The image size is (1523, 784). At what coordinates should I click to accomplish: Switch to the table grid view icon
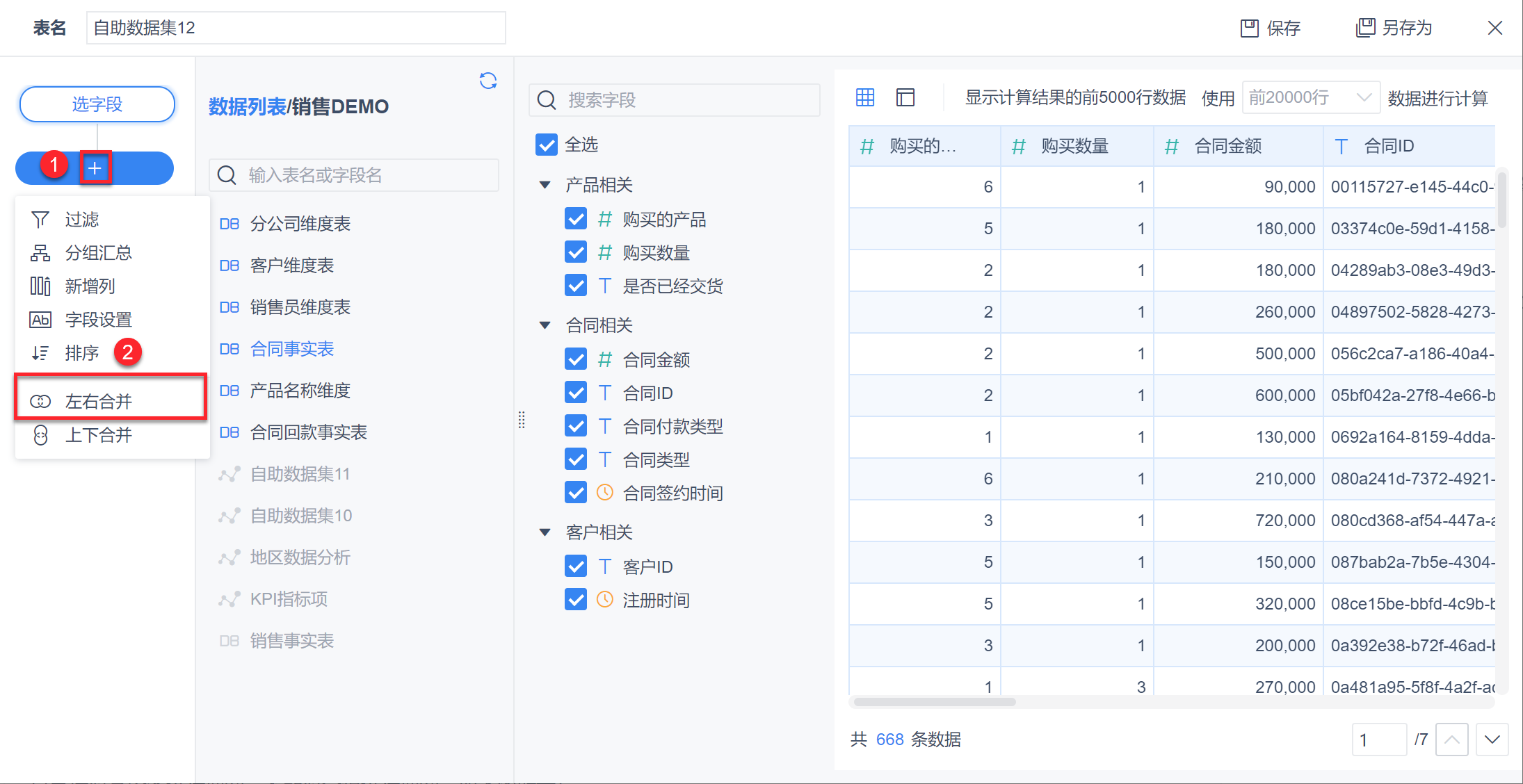[x=865, y=97]
